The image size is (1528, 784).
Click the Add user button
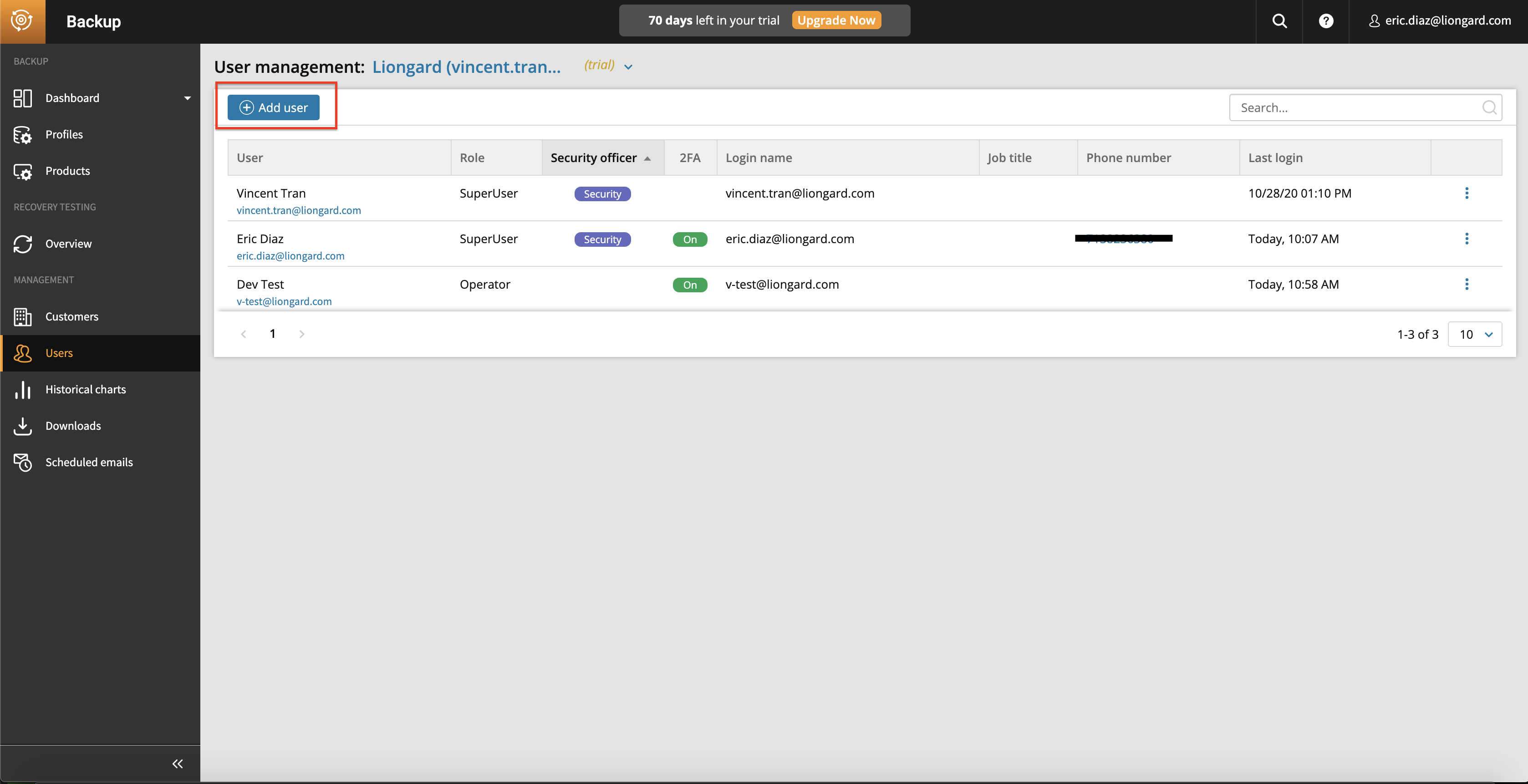pos(274,108)
